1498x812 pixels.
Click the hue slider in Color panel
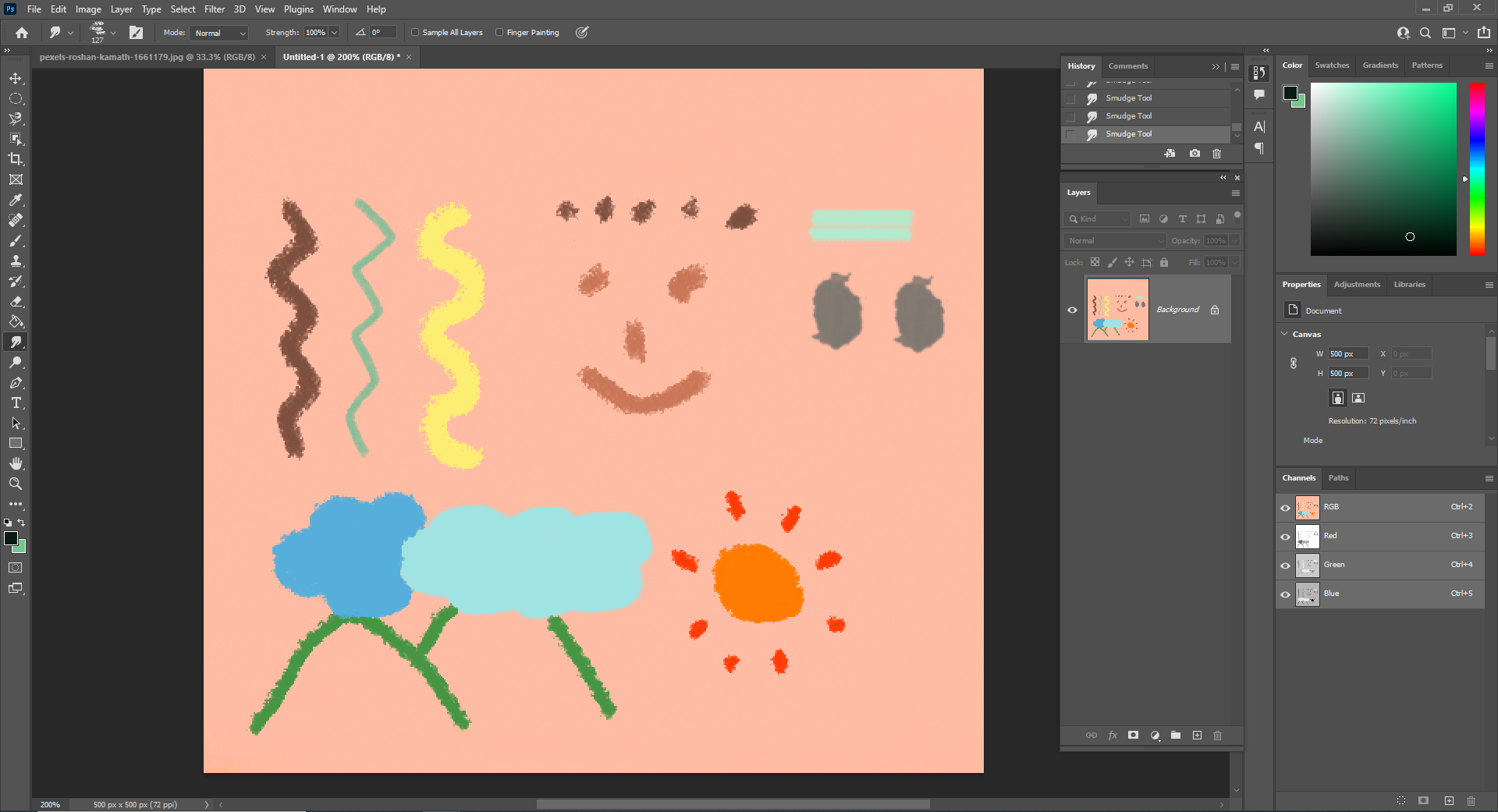click(x=1477, y=168)
